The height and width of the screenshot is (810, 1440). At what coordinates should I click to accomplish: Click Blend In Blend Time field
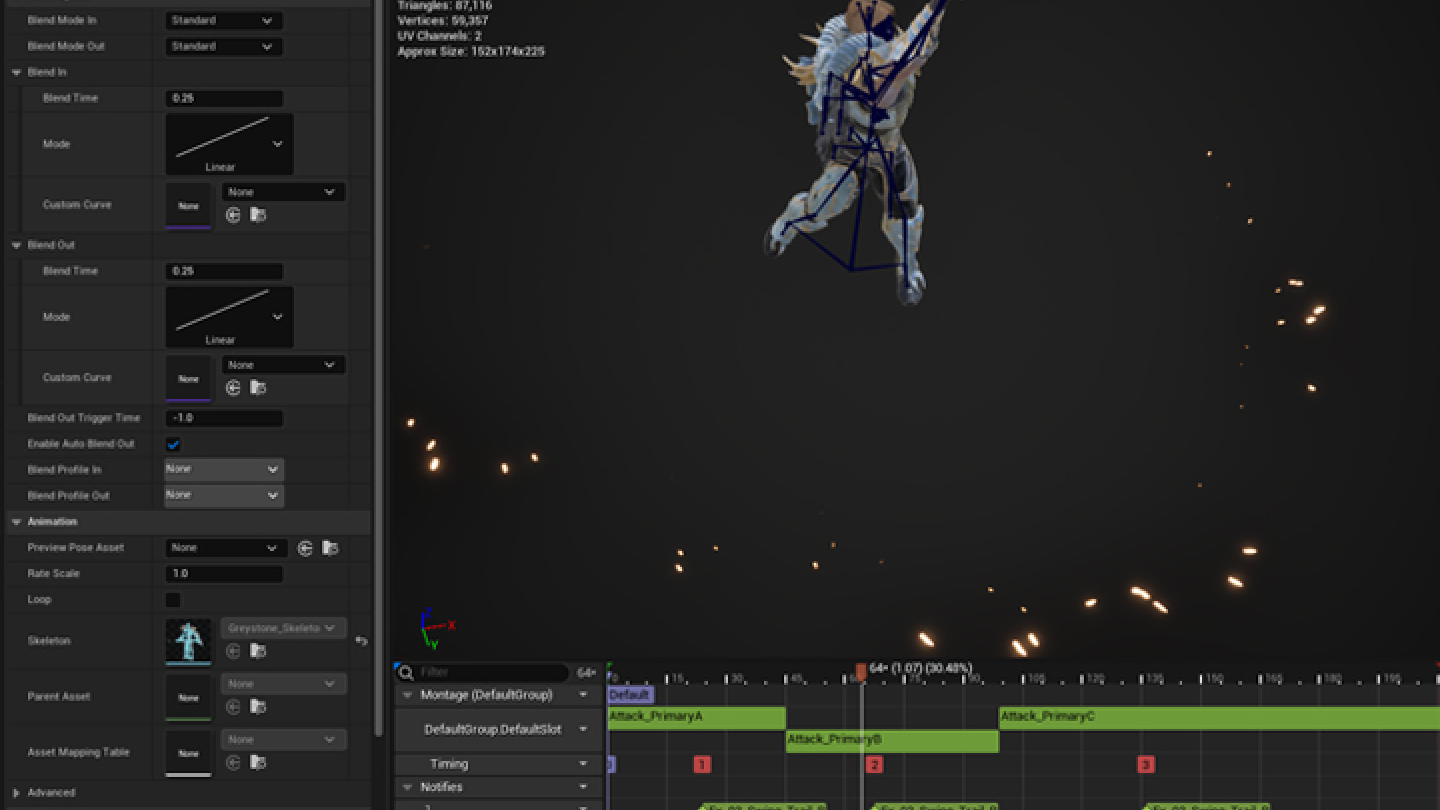(224, 98)
